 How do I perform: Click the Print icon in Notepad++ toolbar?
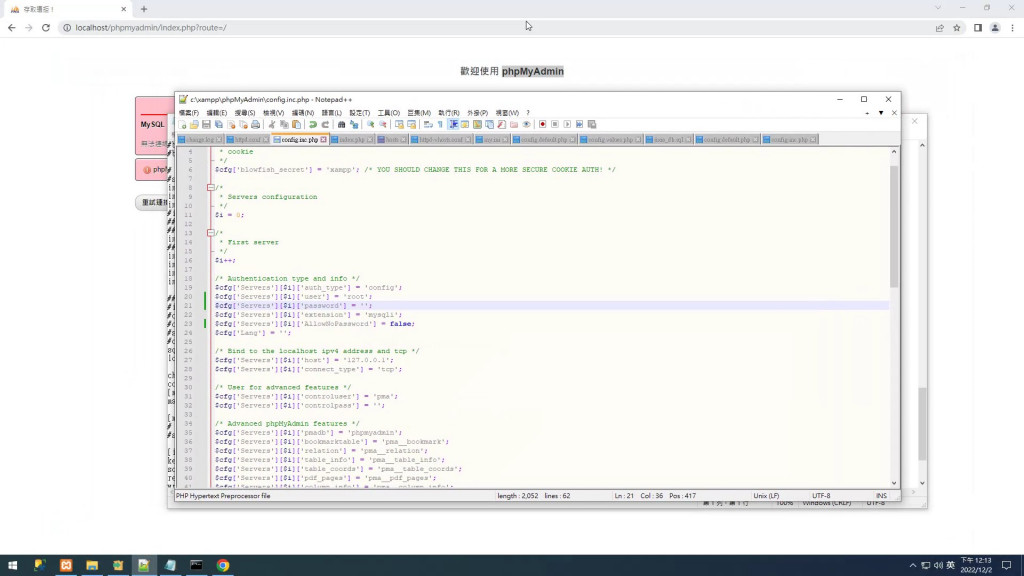[255, 125]
